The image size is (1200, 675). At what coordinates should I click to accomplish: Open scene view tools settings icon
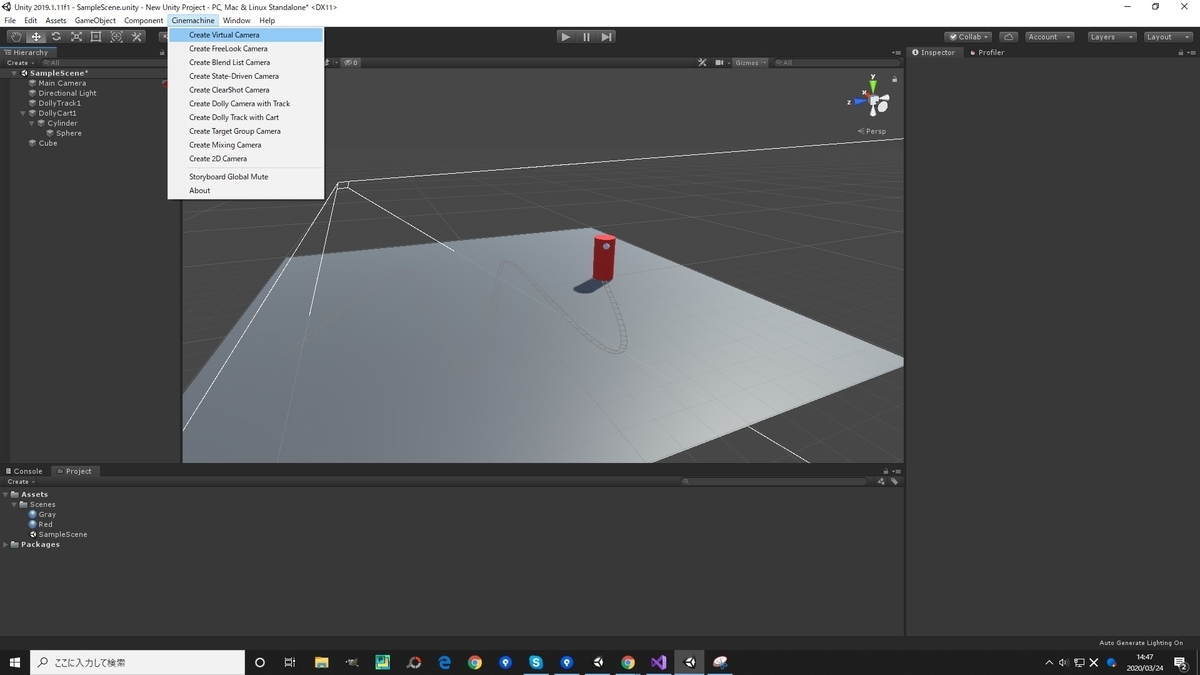pyautogui.click(x=702, y=62)
